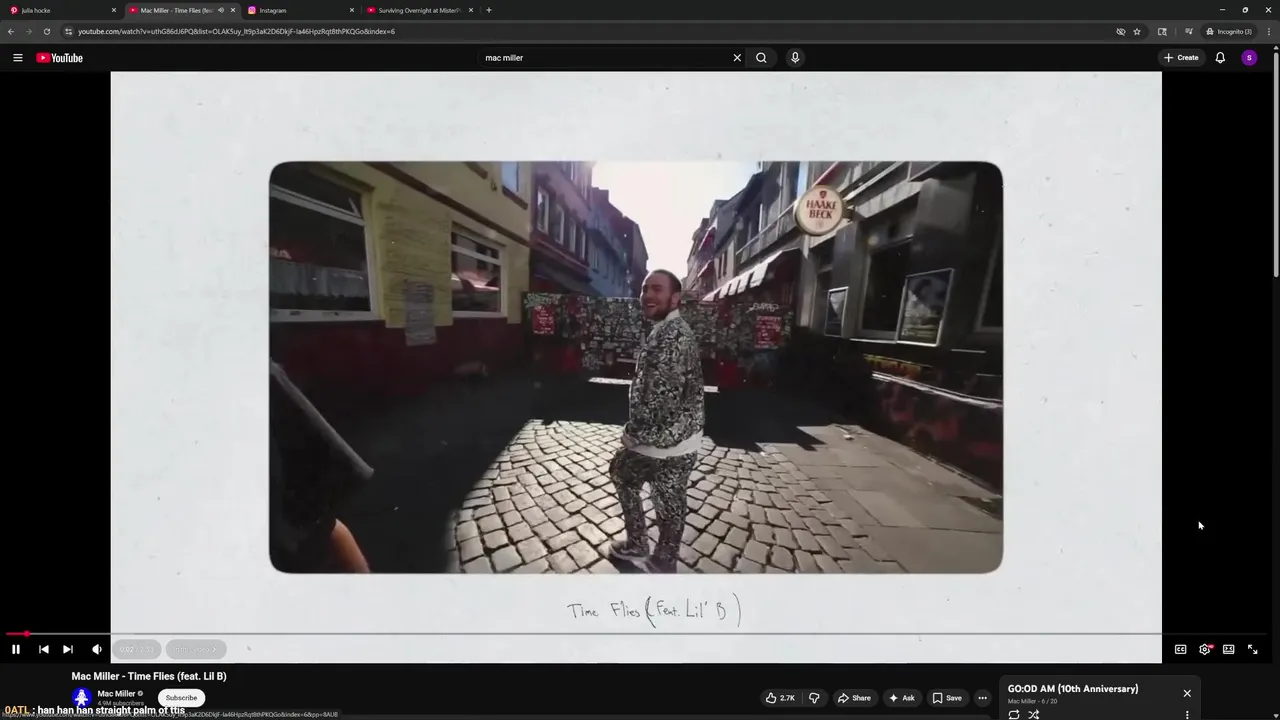Go to previous video in playlist
1280x720 pixels.
(x=43, y=649)
